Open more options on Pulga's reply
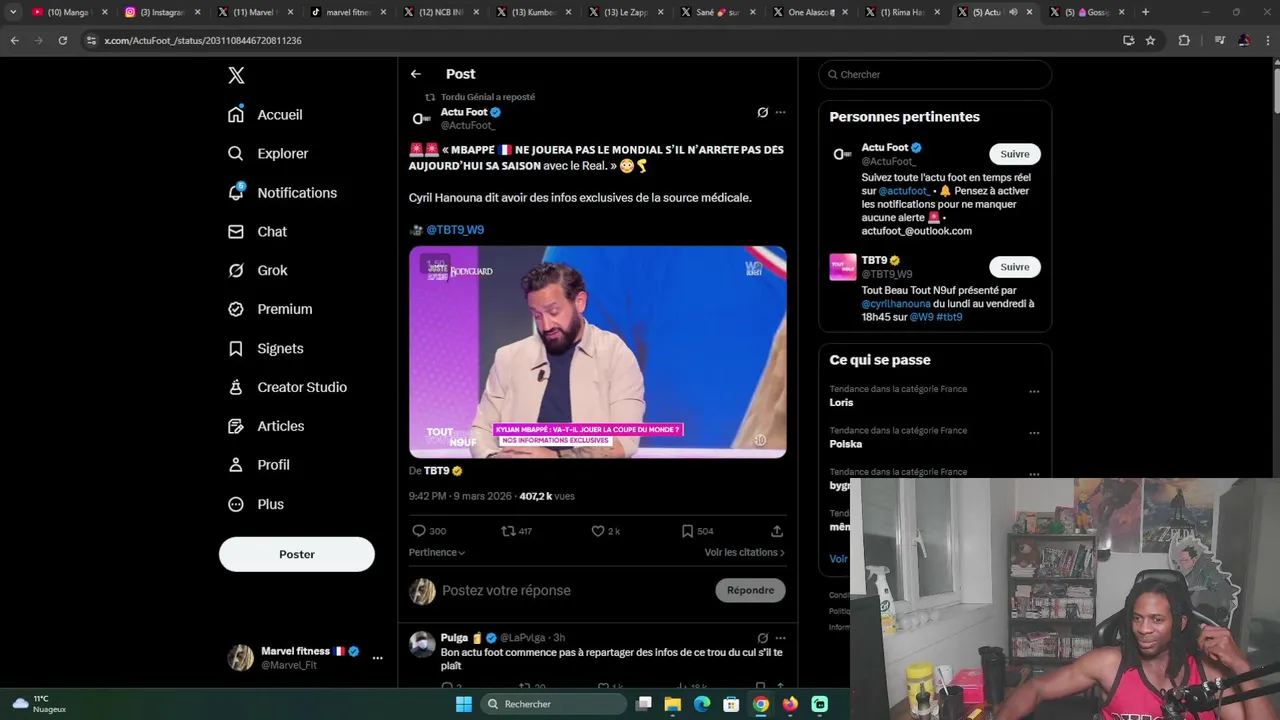 780,638
